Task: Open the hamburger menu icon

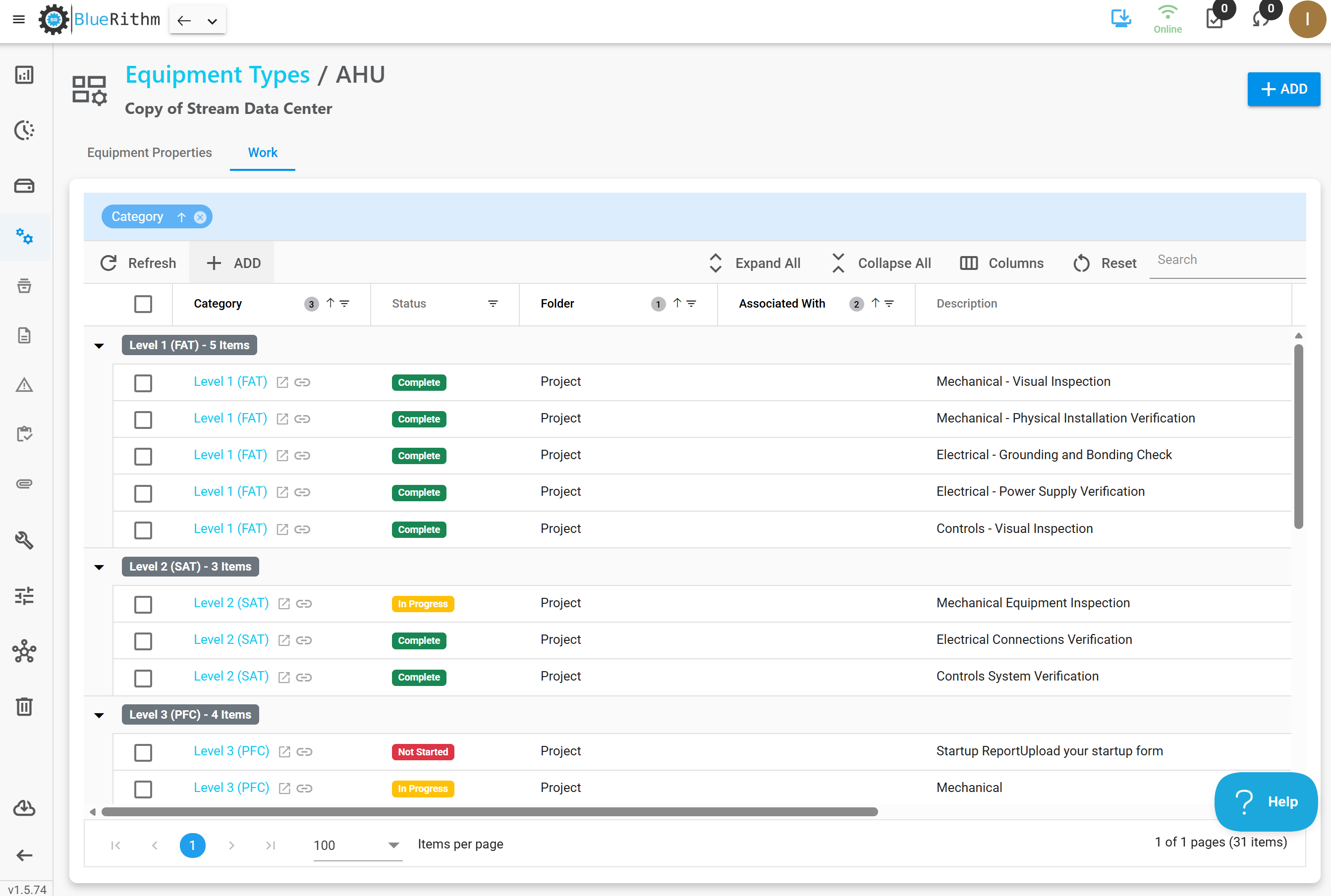Action: click(x=19, y=19)
